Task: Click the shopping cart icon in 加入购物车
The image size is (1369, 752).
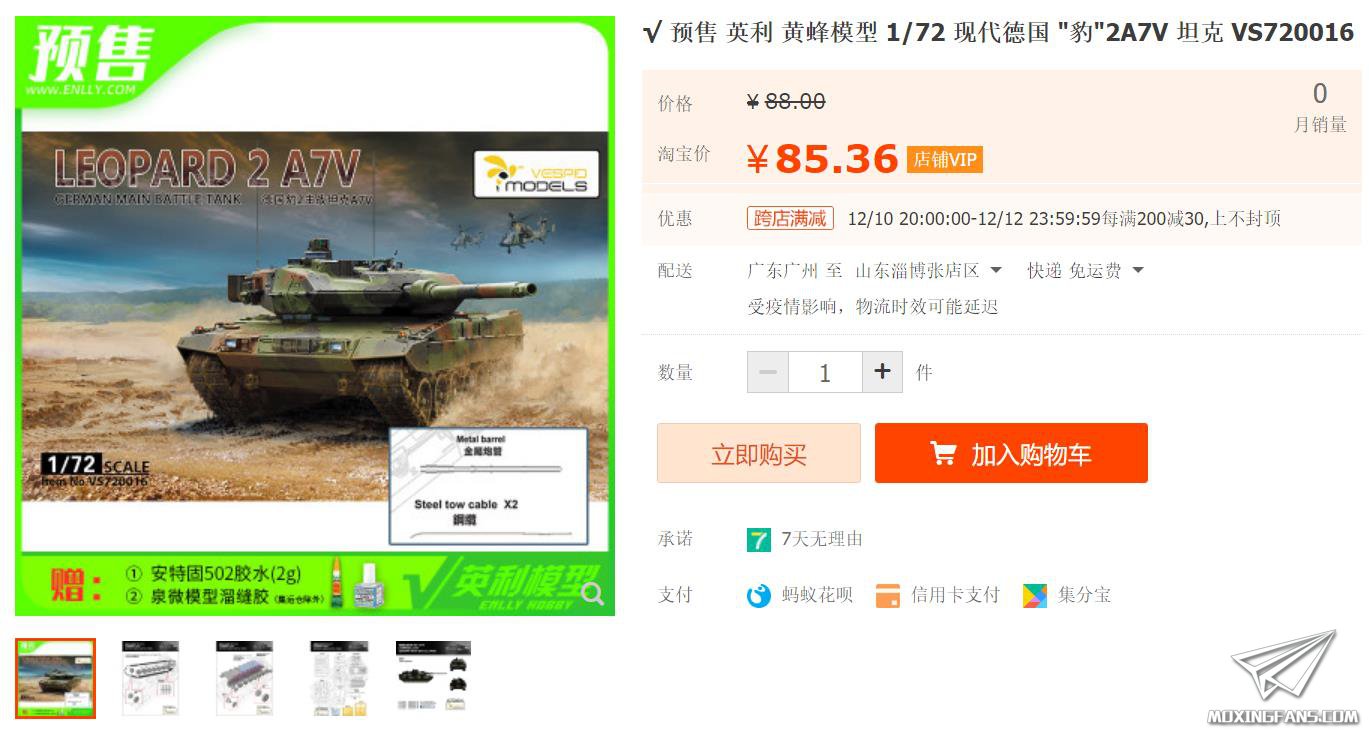Action: pos(943,454)
